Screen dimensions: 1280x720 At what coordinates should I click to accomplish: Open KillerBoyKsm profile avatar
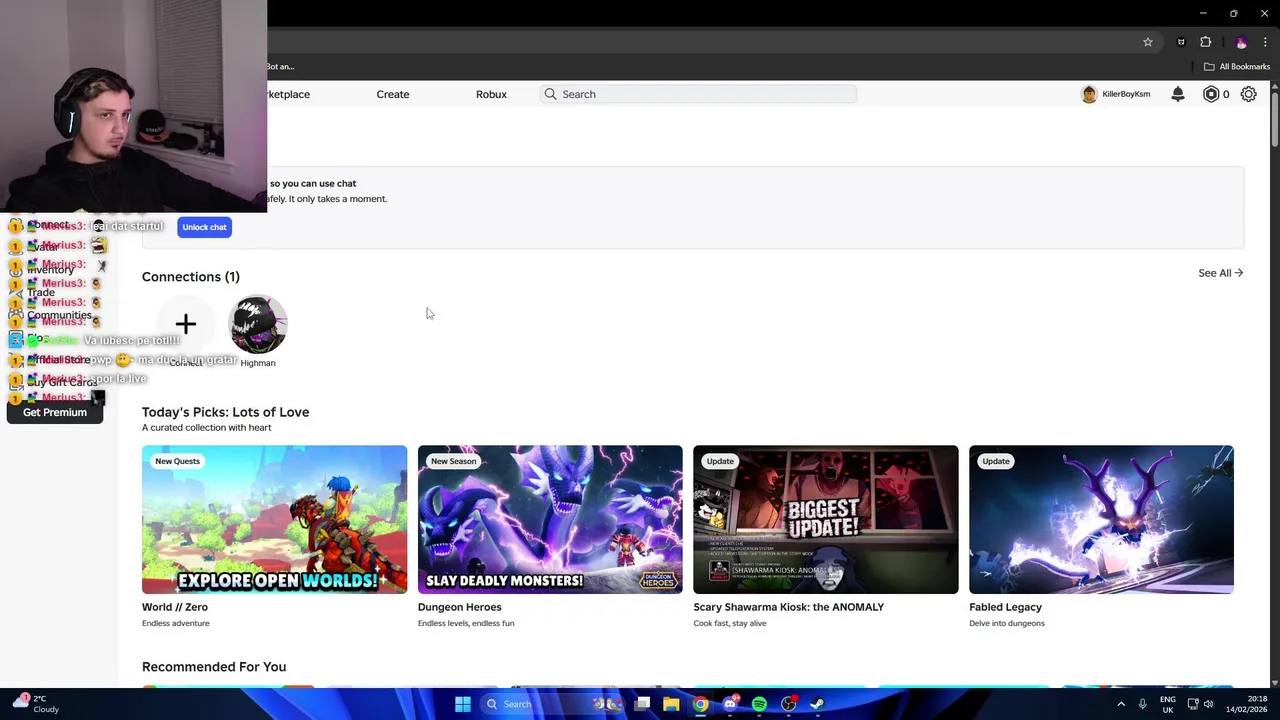coord(1089,94)
